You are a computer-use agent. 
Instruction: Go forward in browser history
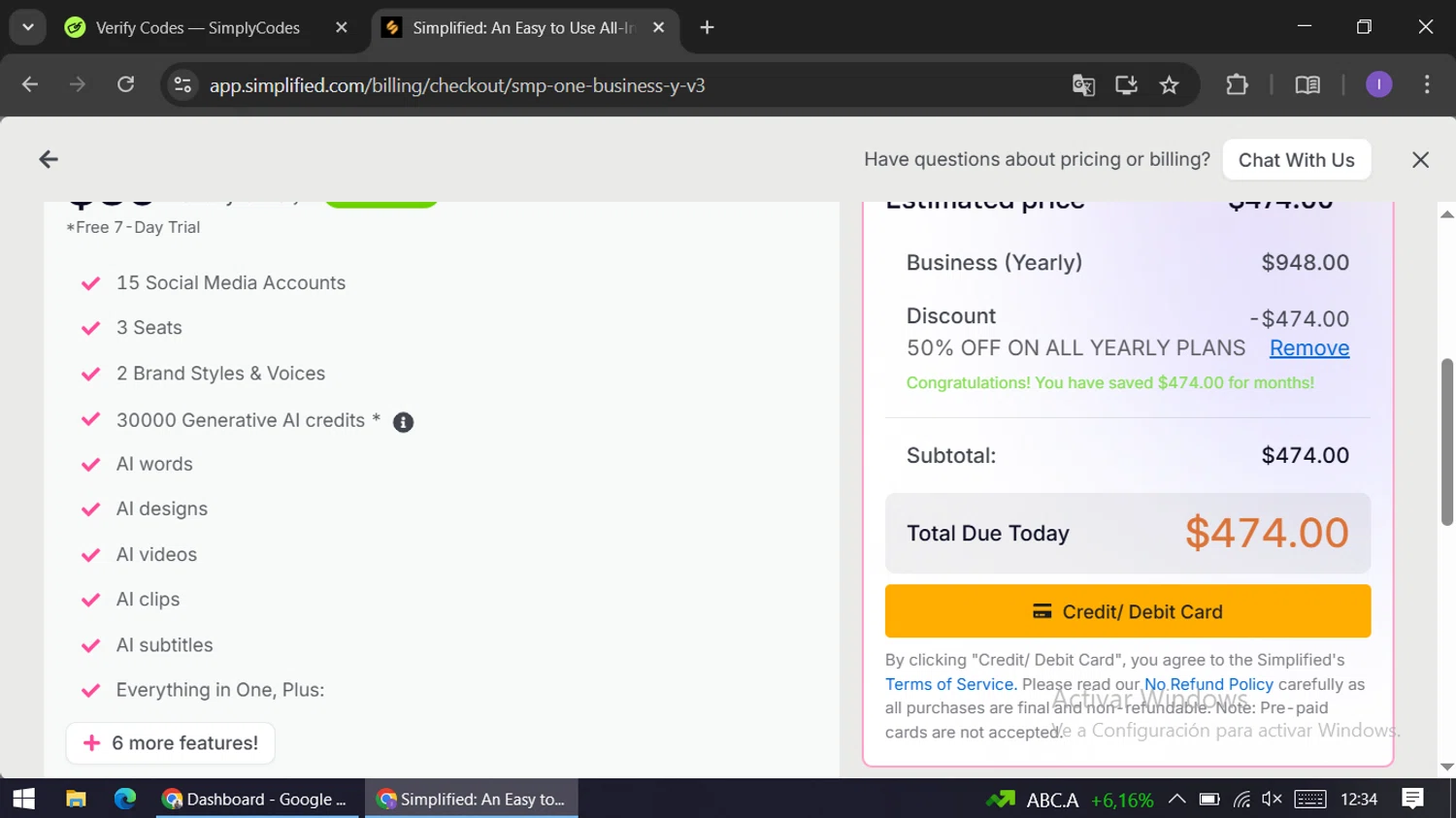78,85
